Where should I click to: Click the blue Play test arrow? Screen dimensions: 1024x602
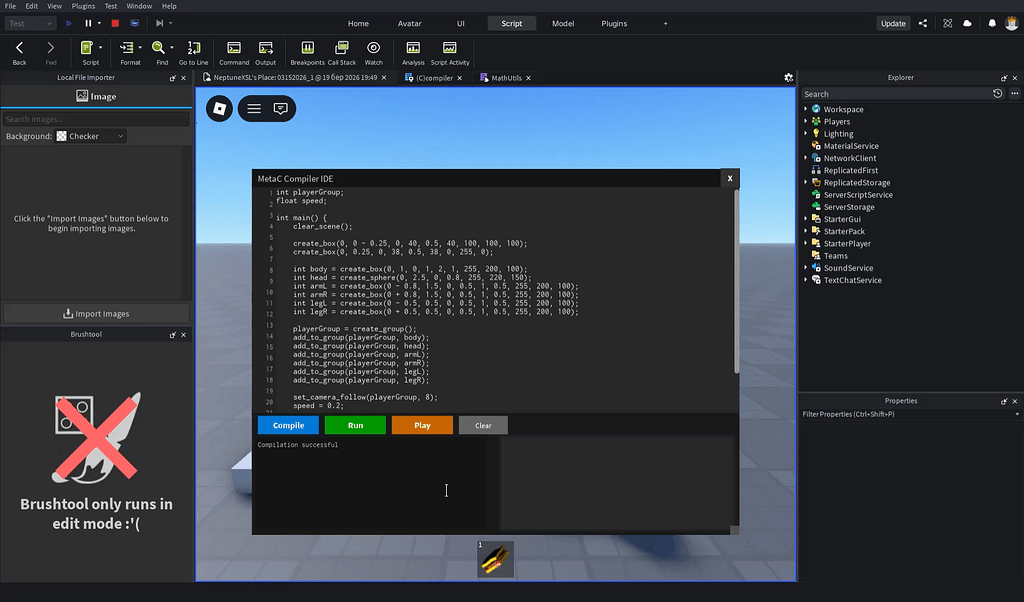click(x=69, y=24)
